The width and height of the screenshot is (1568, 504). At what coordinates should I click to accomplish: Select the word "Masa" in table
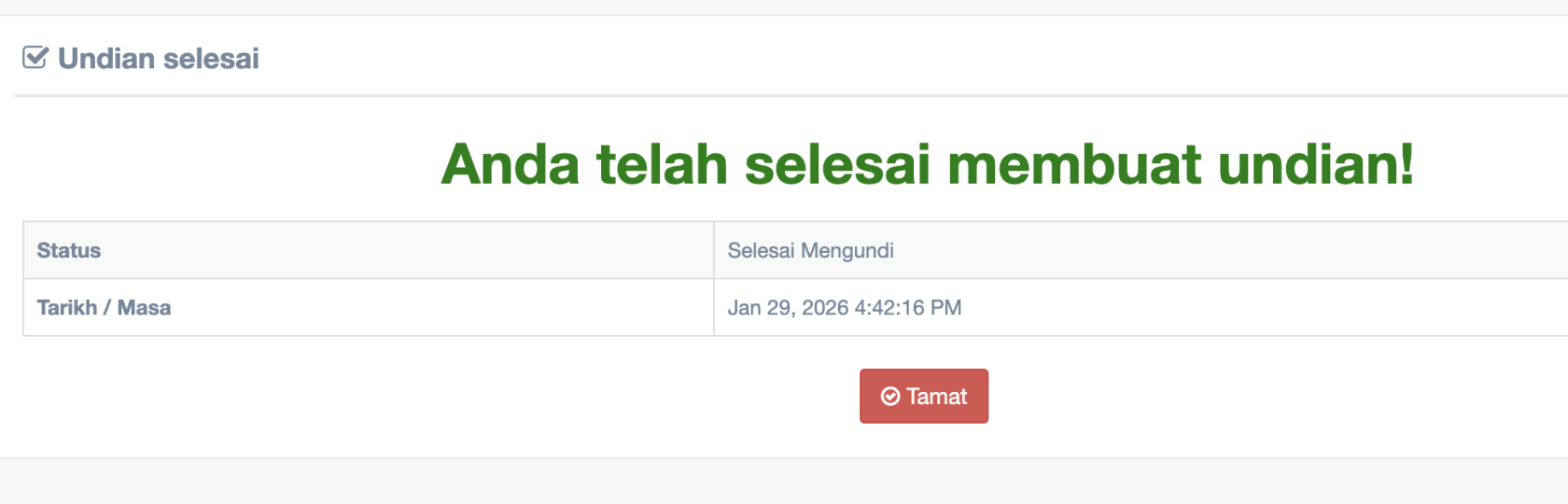tap(144, 308)
